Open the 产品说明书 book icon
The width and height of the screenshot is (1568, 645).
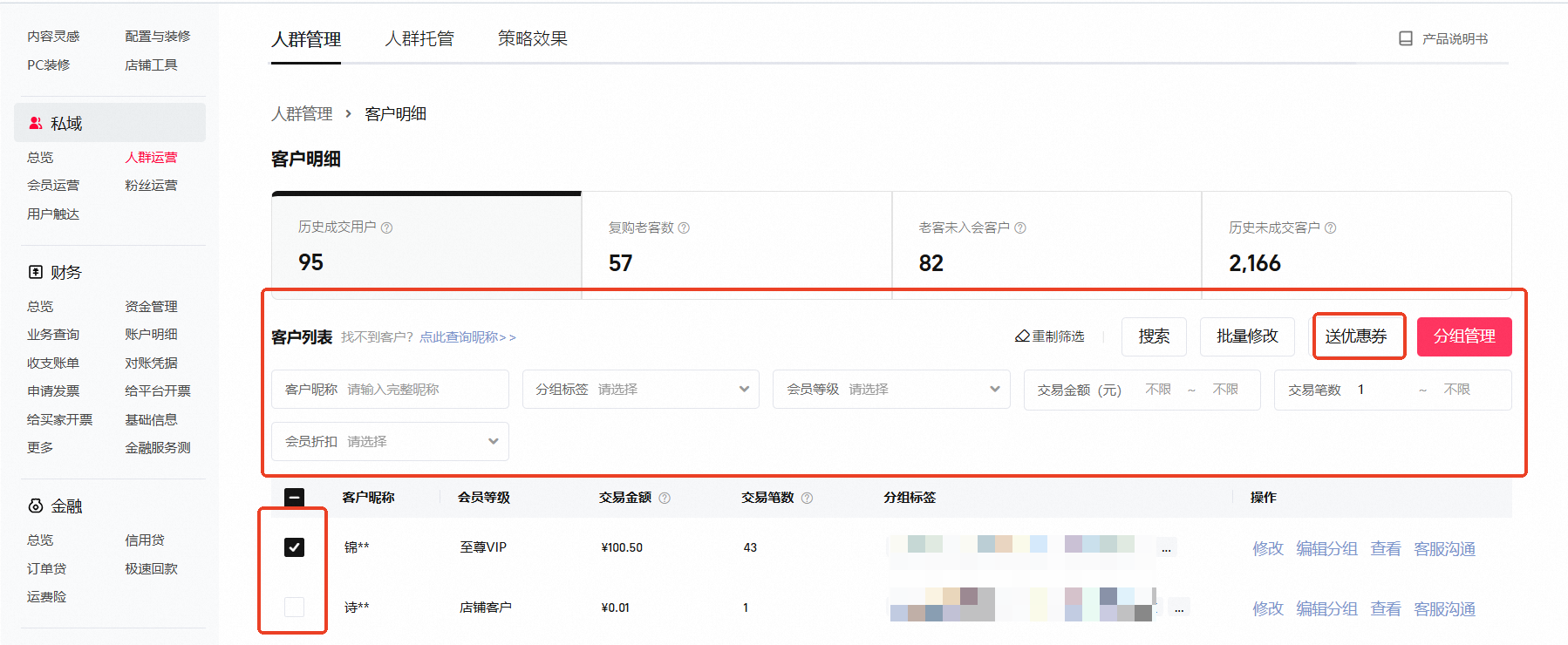(x=1405, y=38)
